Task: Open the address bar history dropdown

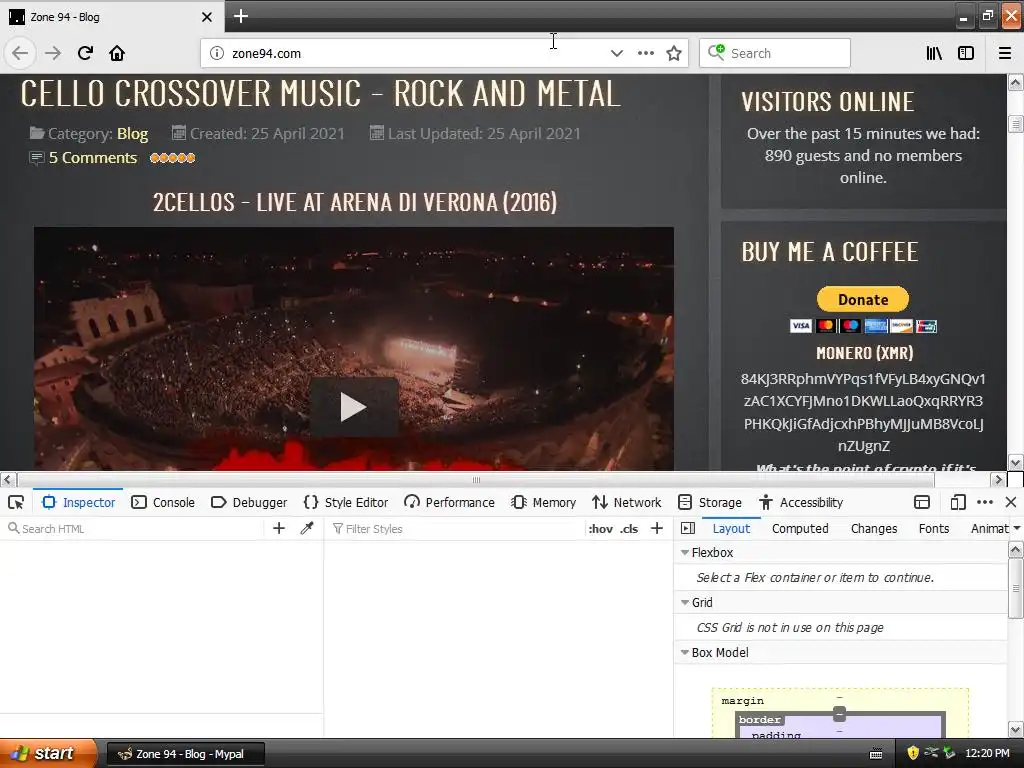Action: (x=616, y=53)
